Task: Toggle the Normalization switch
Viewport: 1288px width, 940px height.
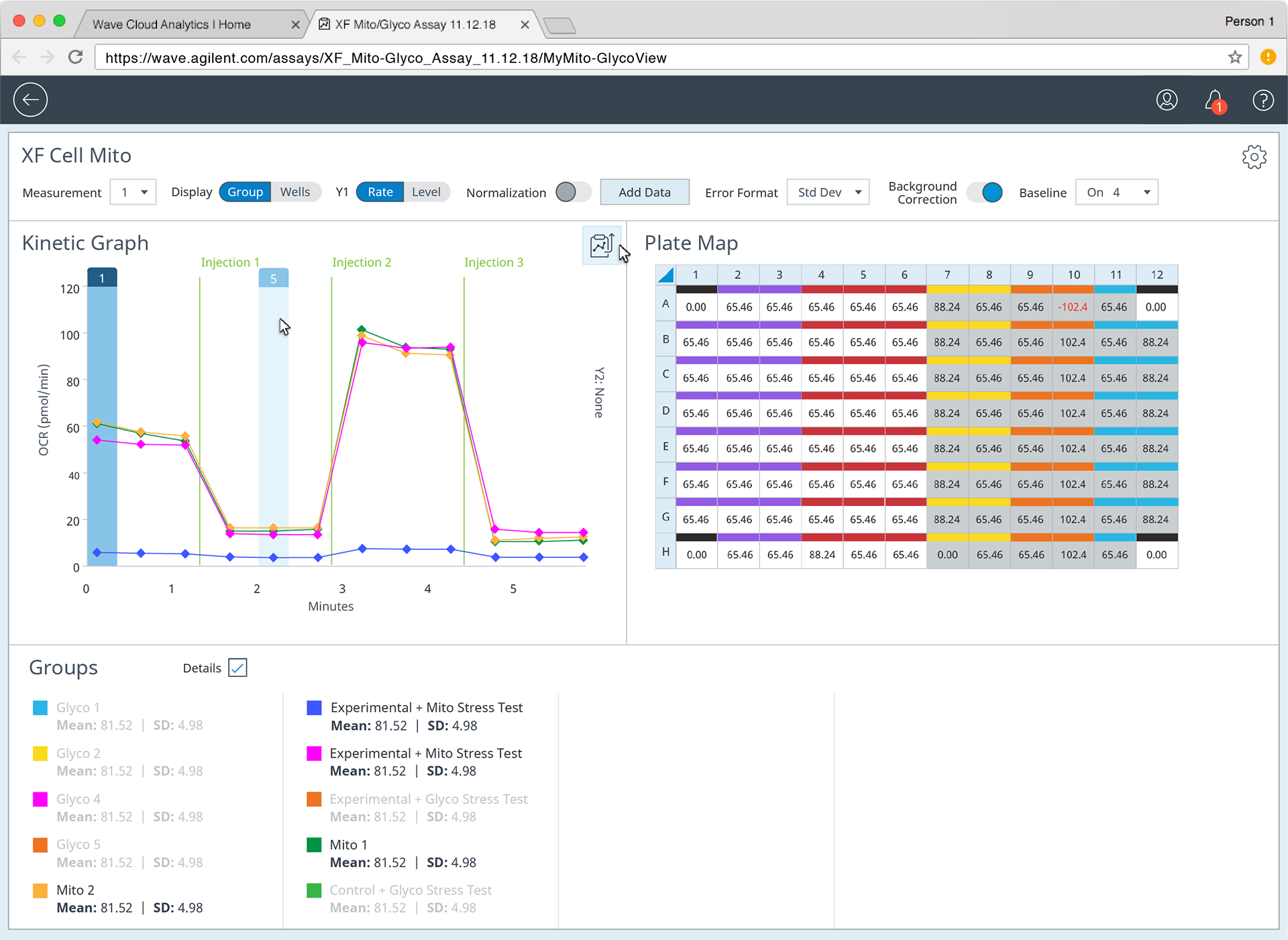Action: (573, 192)
